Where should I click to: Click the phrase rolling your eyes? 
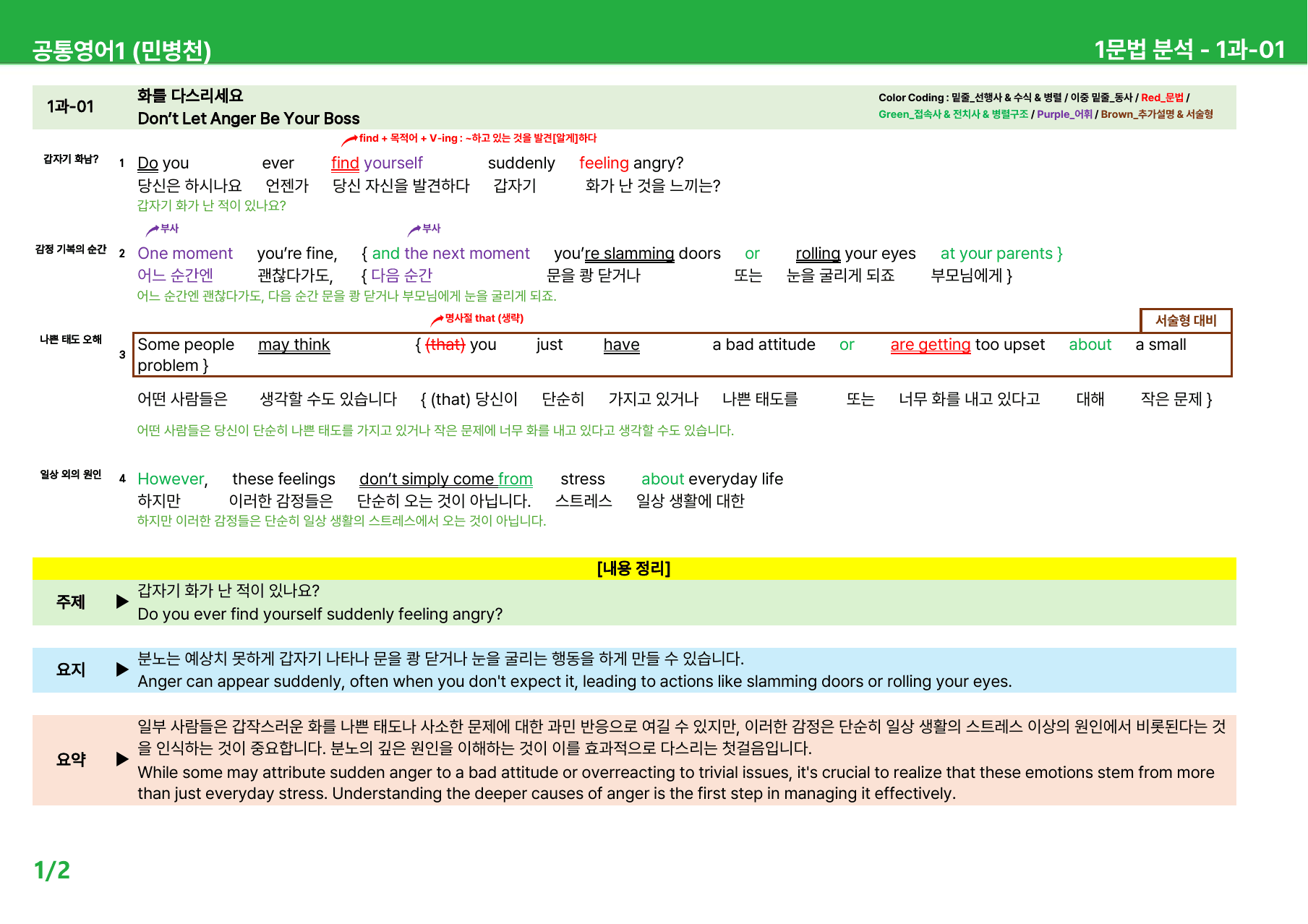[855, 254]
